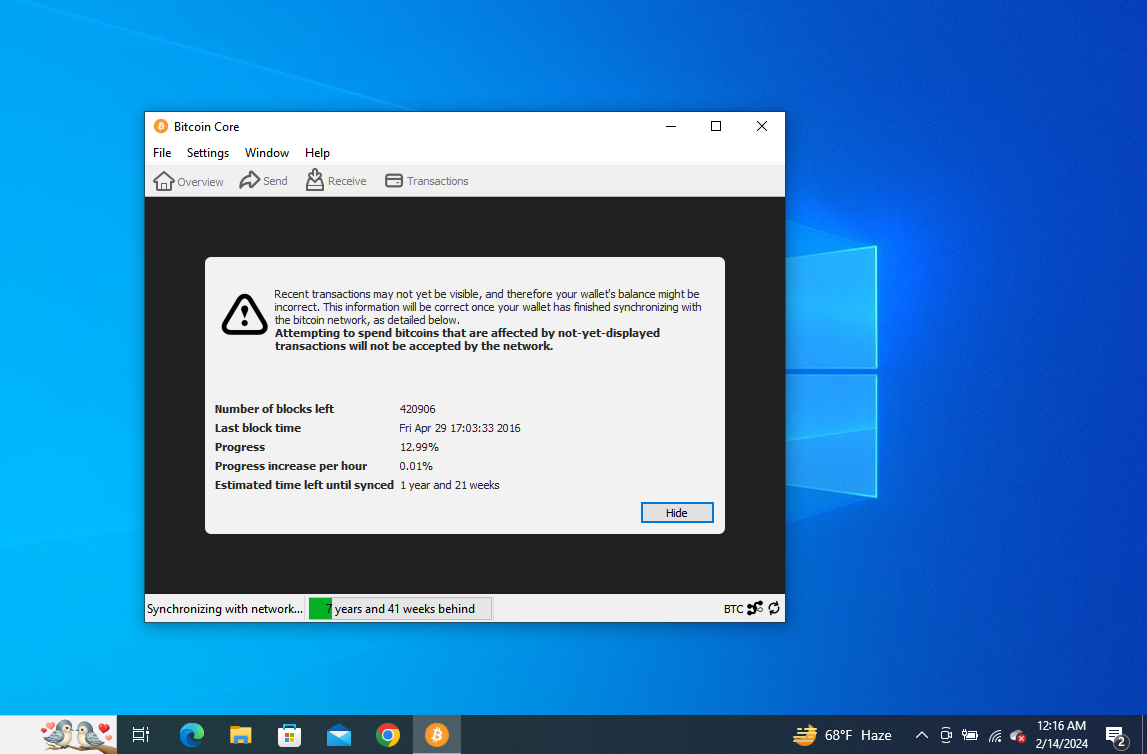
Task: Minimize the Bitcoin Core window
Action: (671, 127)
